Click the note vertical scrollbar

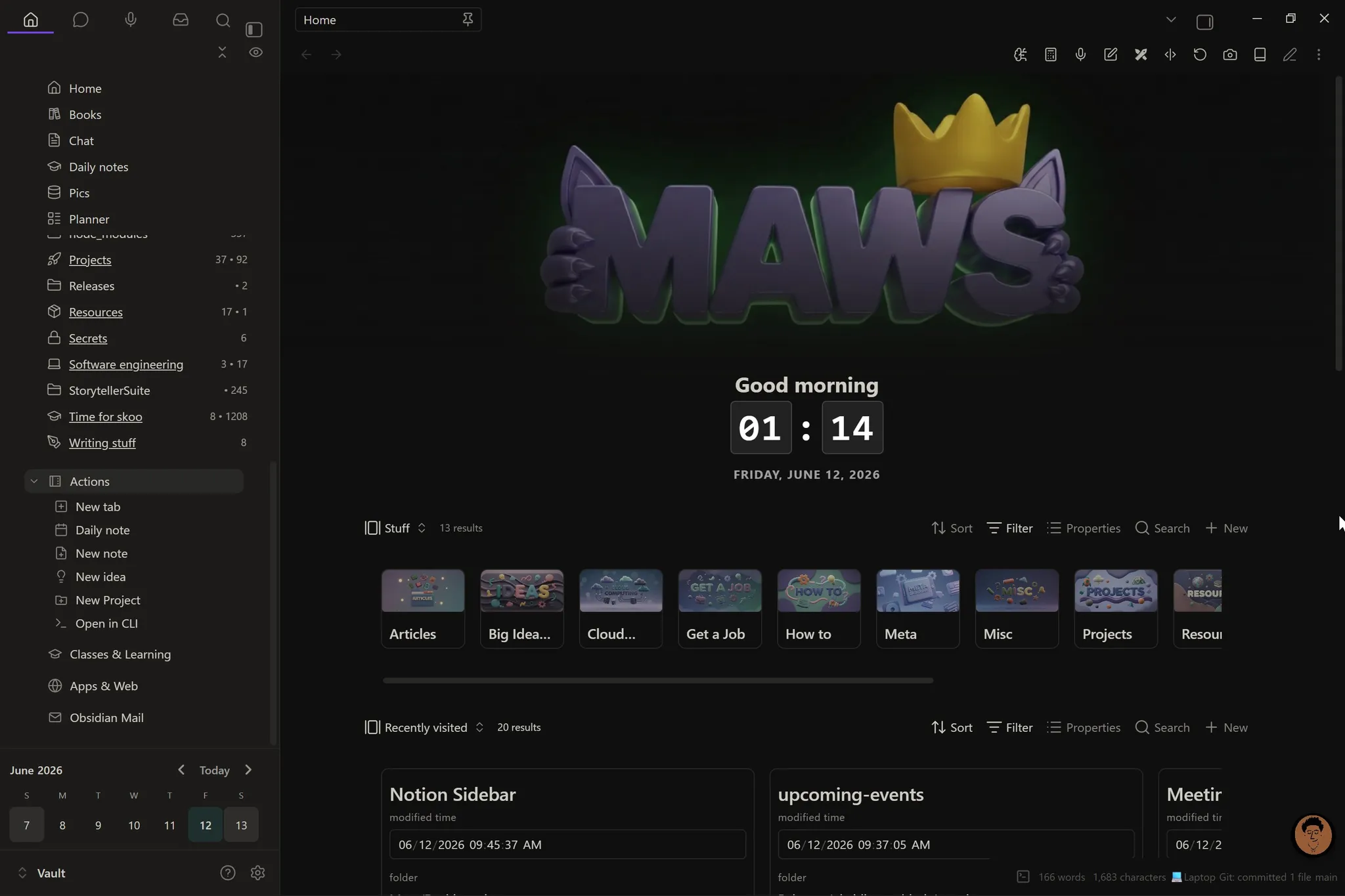tap(1339, 223)
